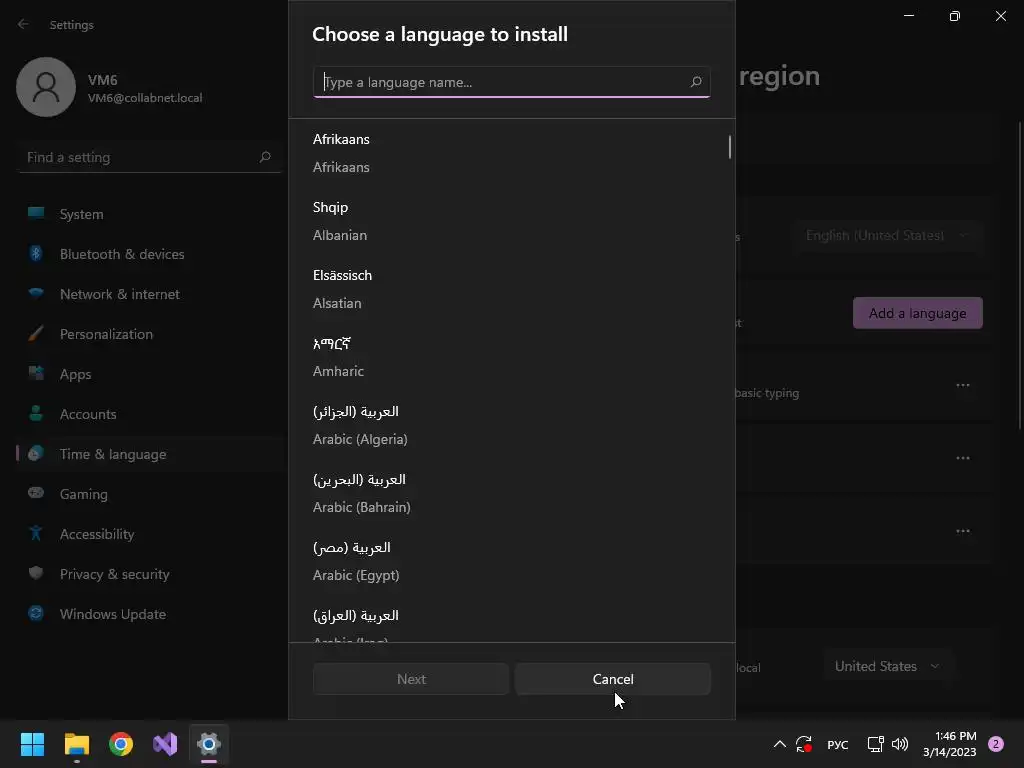Select Amharic language
Screen dimensions: 1024x768
pos(511,357)
